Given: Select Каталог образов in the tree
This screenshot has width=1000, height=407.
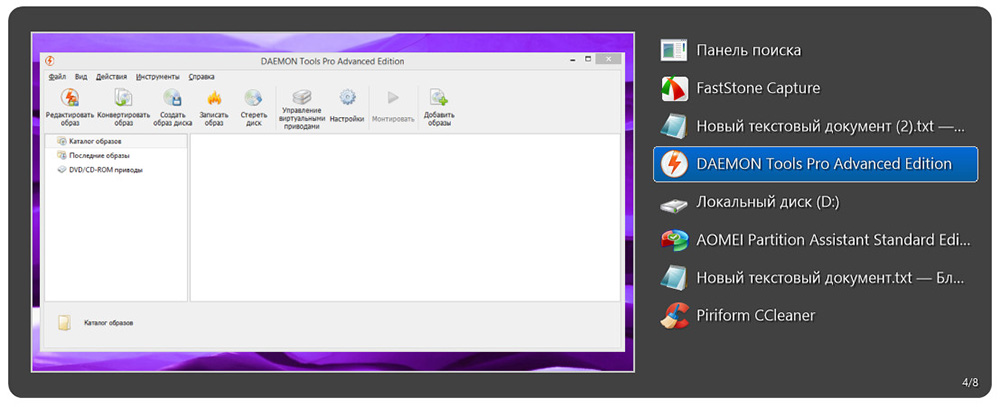Looking at the screenshot, I should [116, 141].
